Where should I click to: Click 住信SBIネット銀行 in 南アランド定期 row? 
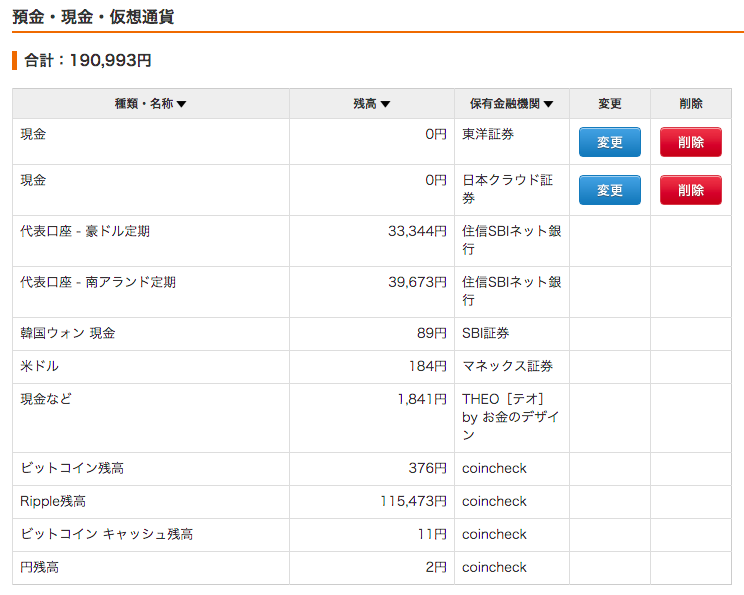pos(512,291)
